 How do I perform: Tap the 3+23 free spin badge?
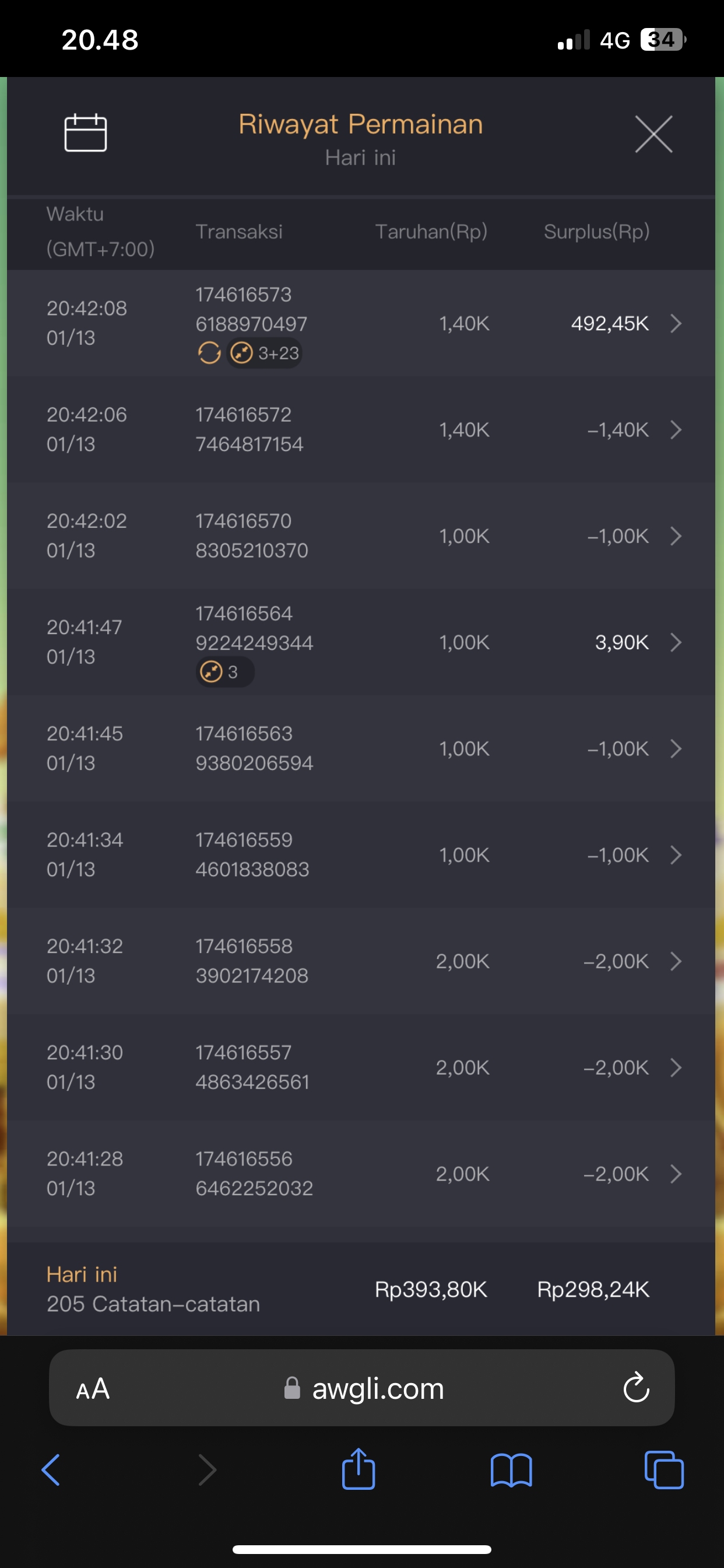(x=265, y=353)
